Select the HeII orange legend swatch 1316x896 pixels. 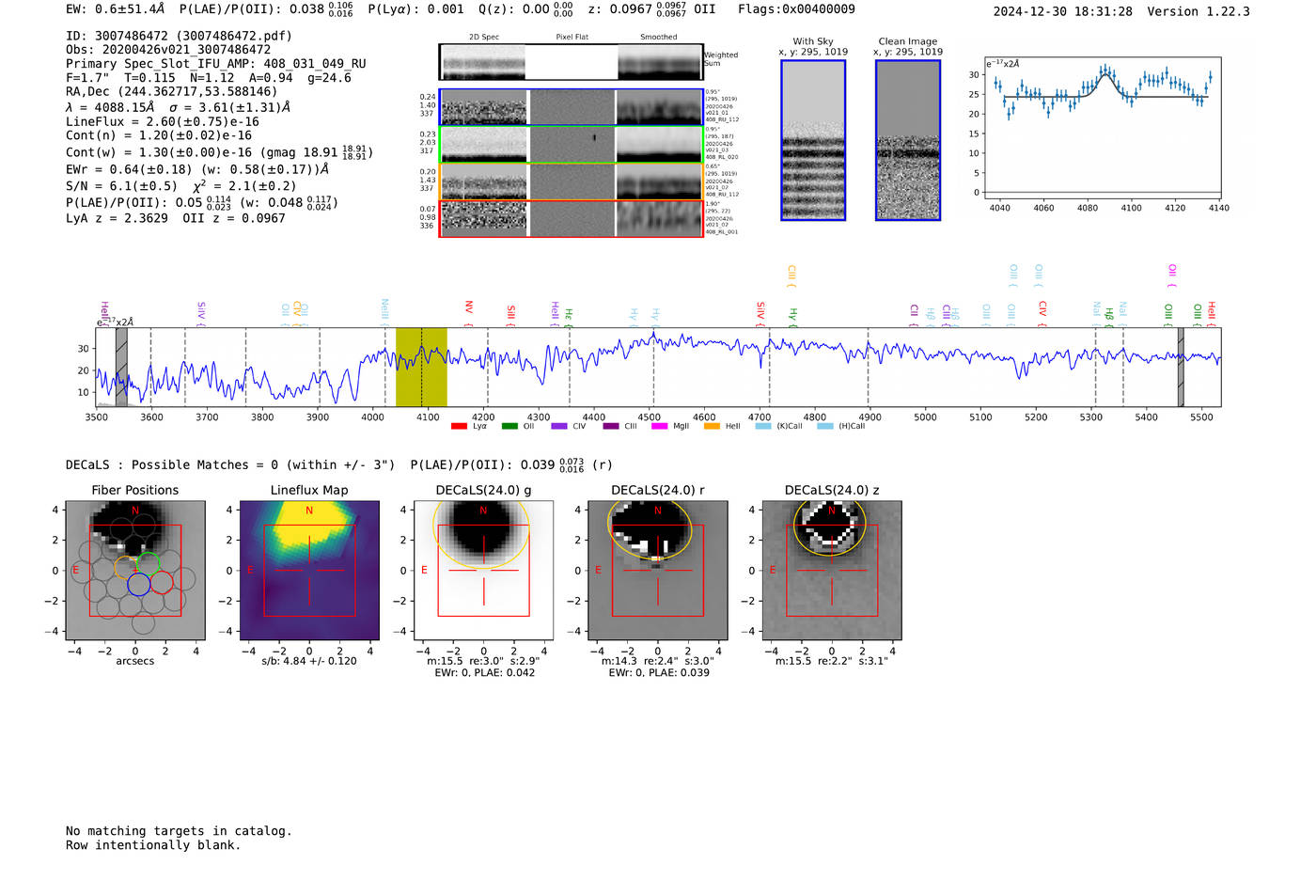(712, 426)
